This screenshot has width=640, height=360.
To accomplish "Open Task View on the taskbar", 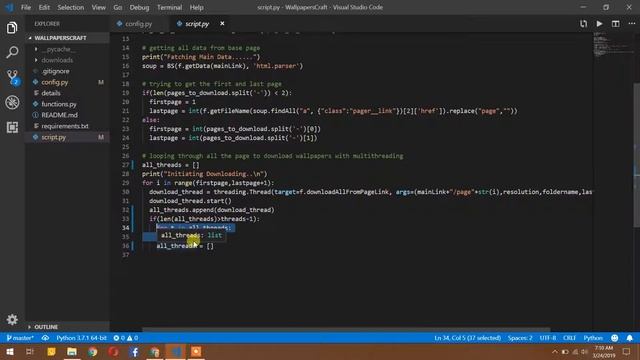I will 30,352.
